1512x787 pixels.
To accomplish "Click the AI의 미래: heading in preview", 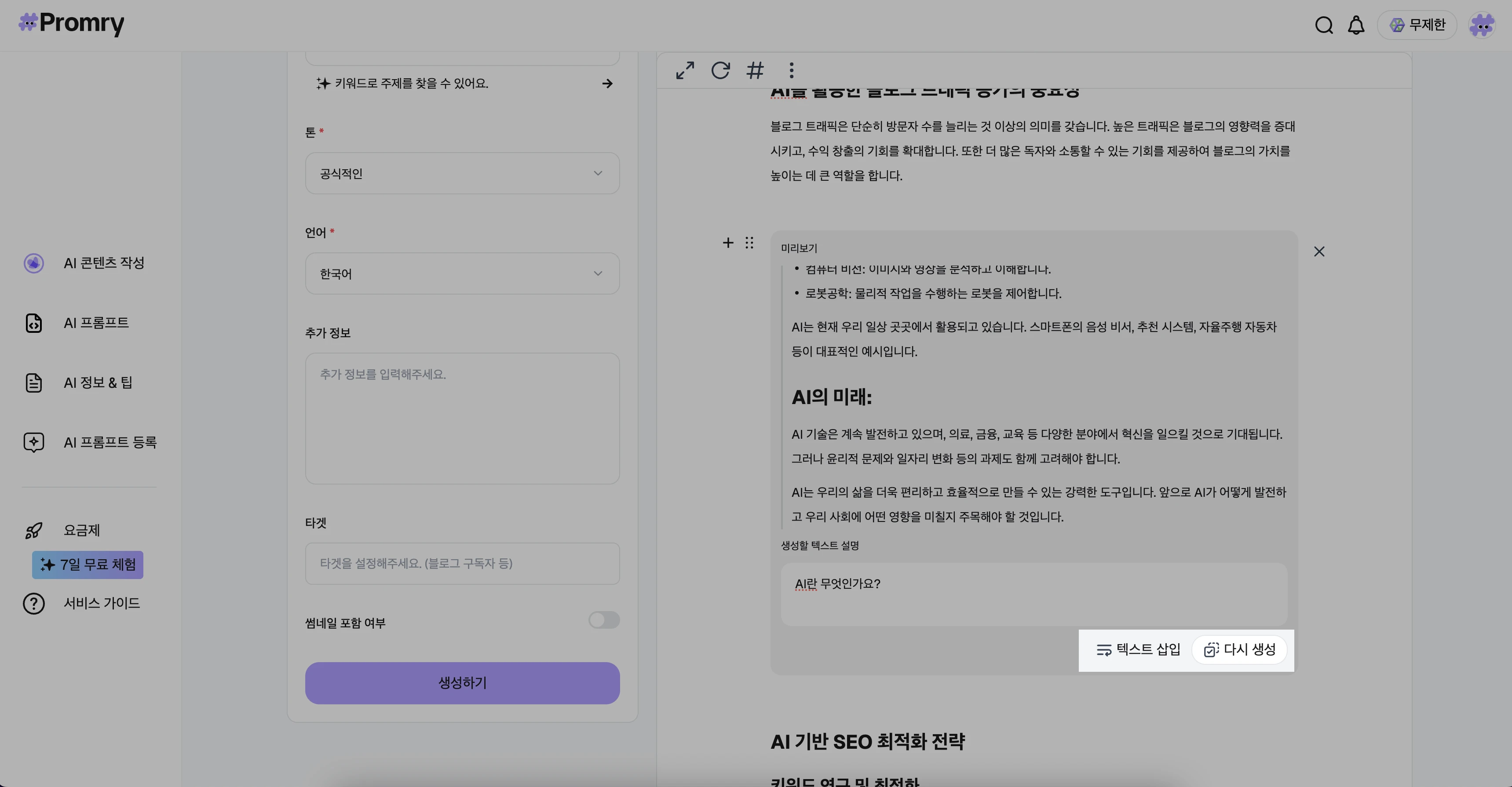I will pos(831,397).
